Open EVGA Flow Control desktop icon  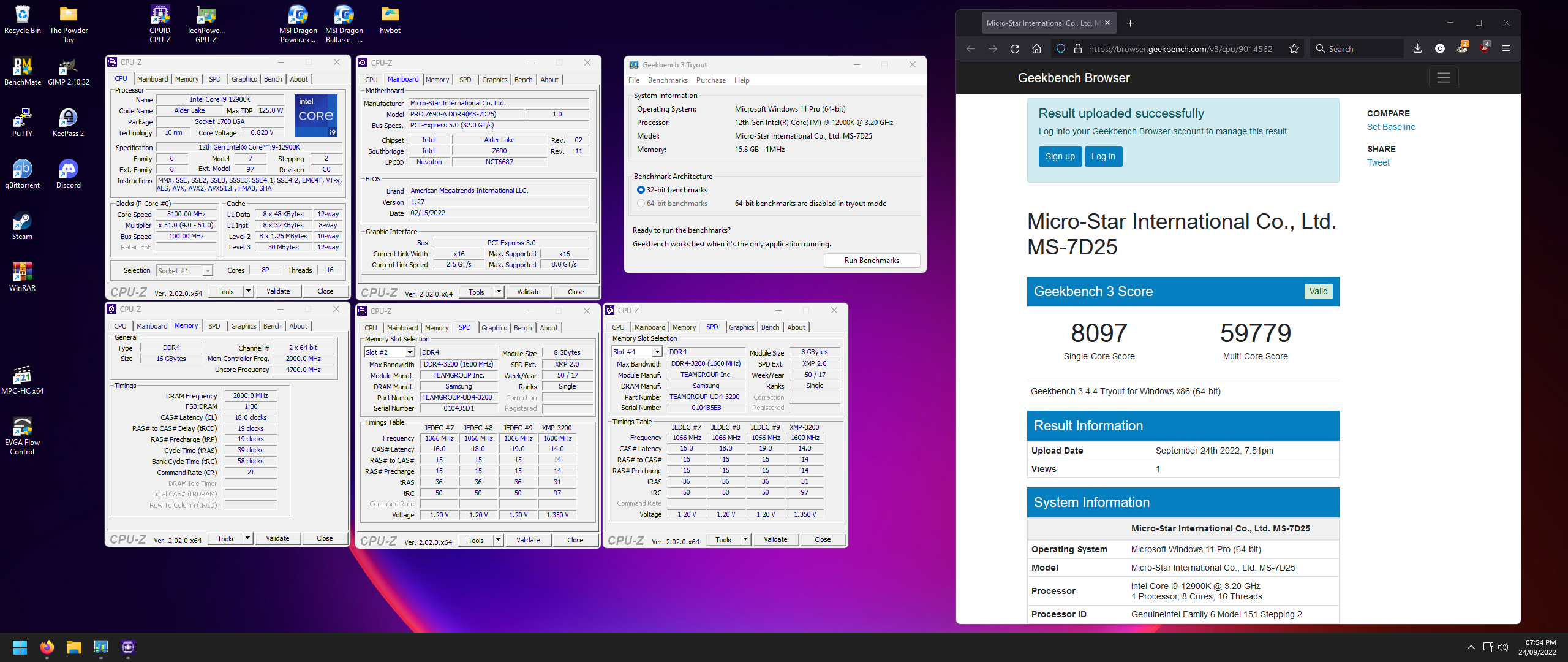click(x=23, y=436)
